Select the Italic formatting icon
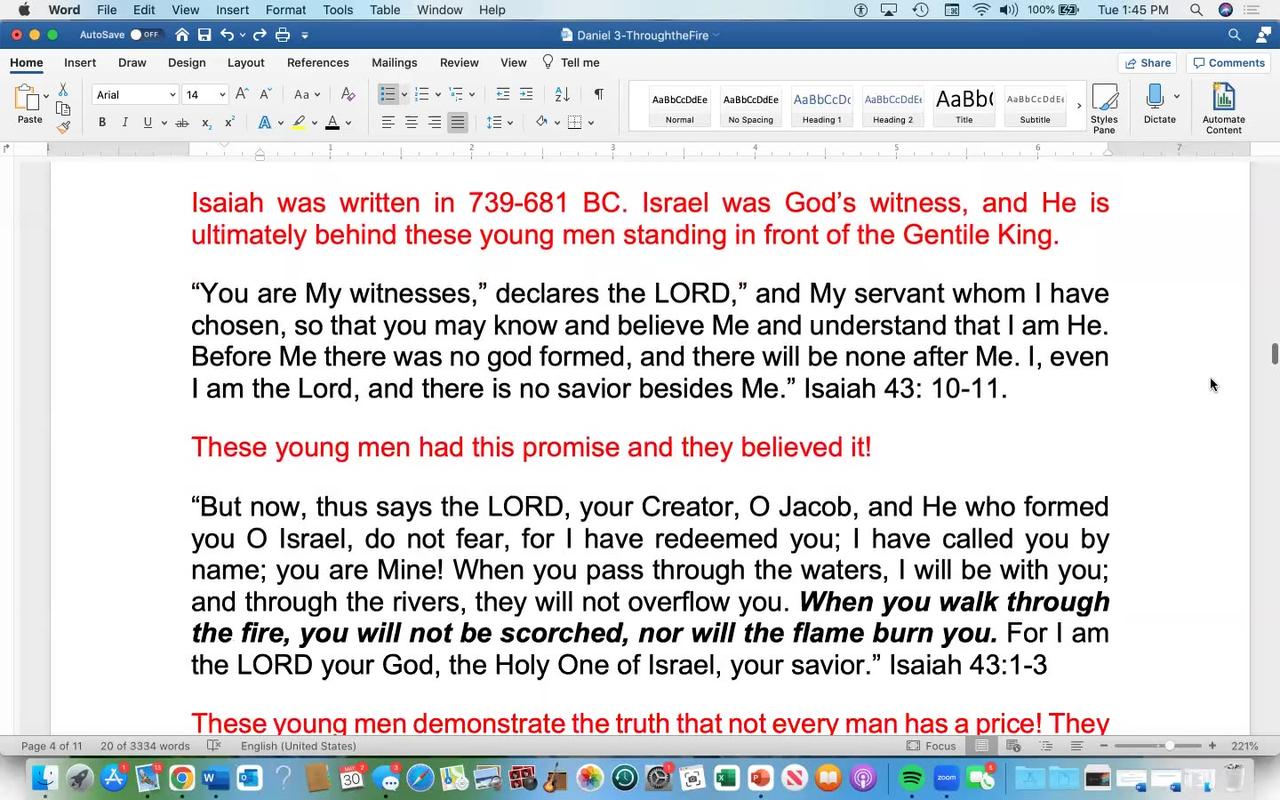 tap(124, 122)
